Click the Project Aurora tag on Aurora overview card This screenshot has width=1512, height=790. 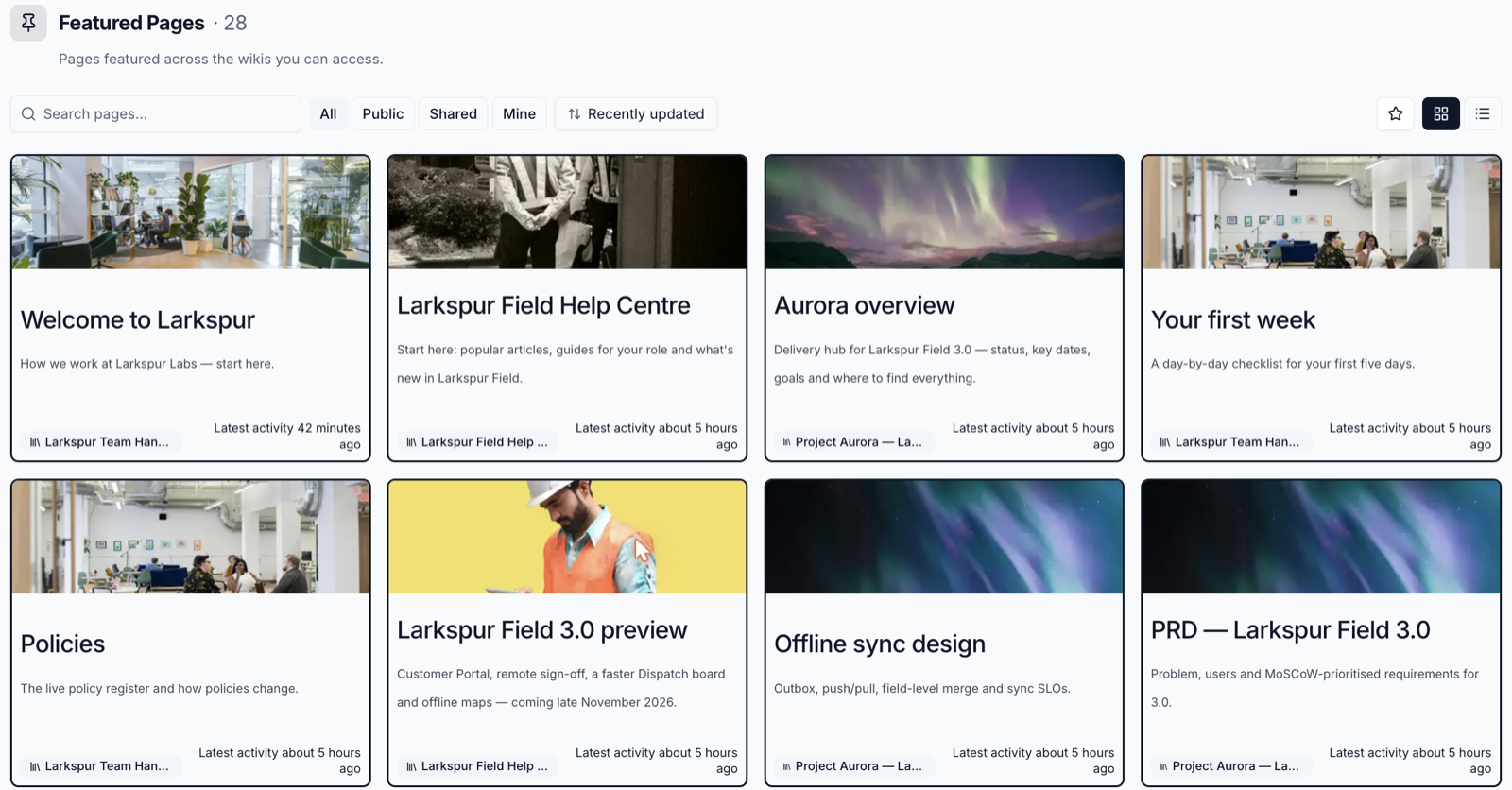click(x=853, y=442)
